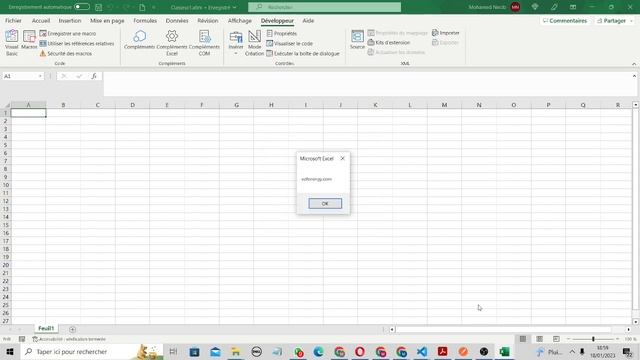
Task: Open Propriétés in Contrôles group
Action: [282, 33]
